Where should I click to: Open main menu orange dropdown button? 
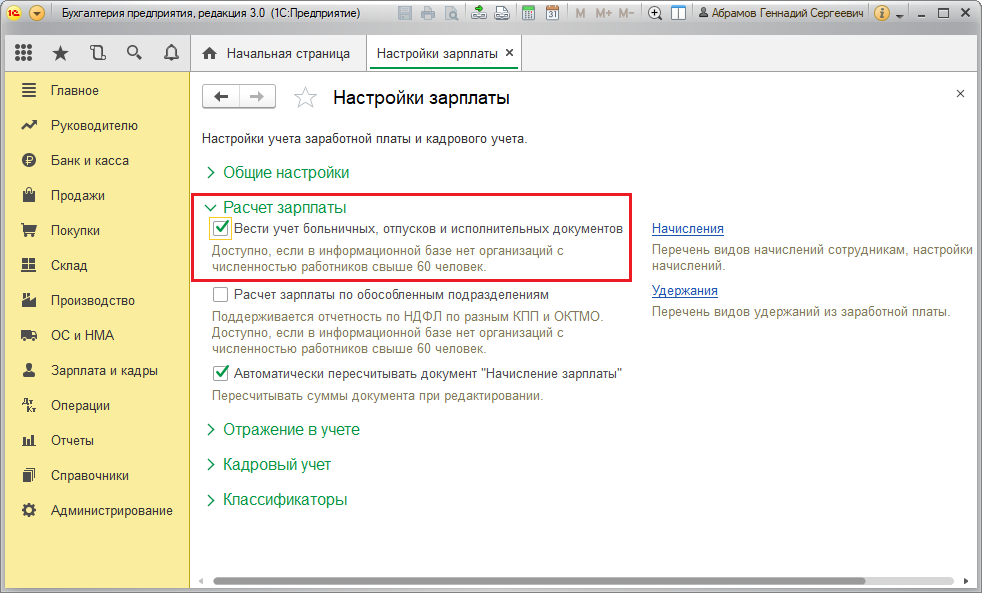click(37, 13)
